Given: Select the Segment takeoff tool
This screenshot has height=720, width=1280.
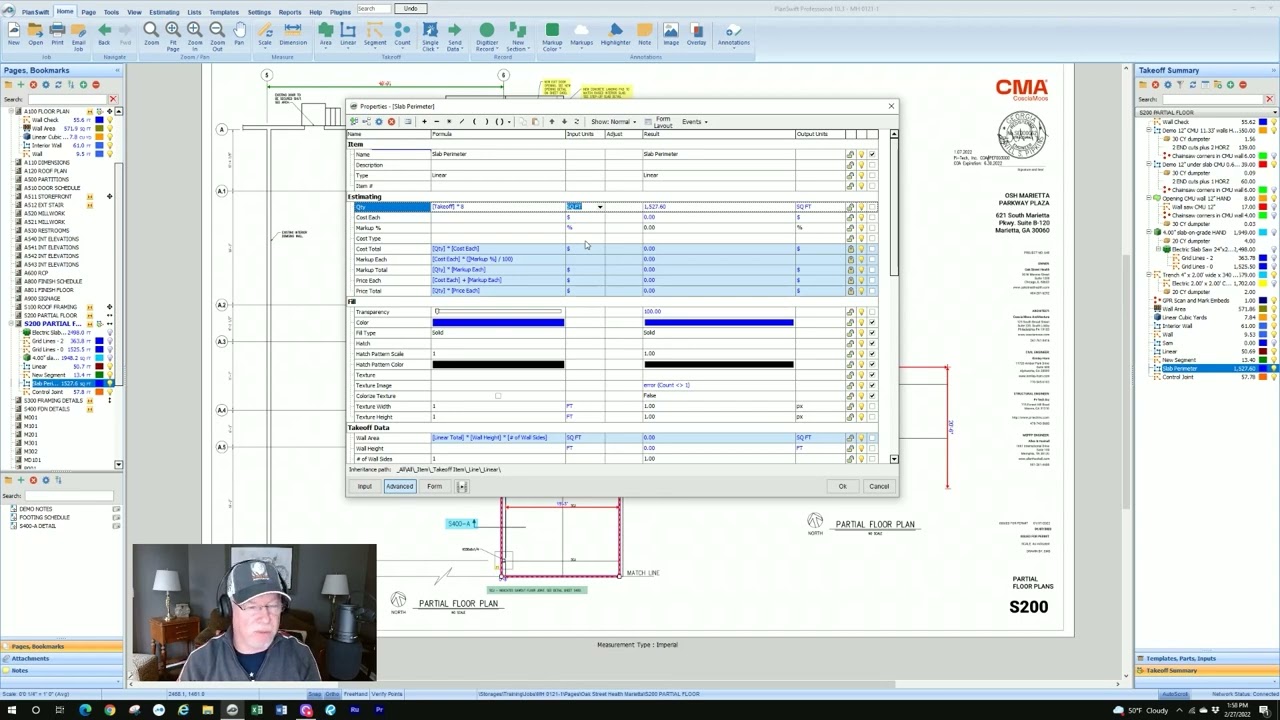Looking at the screenshot, I should click(x=375, y=34).
